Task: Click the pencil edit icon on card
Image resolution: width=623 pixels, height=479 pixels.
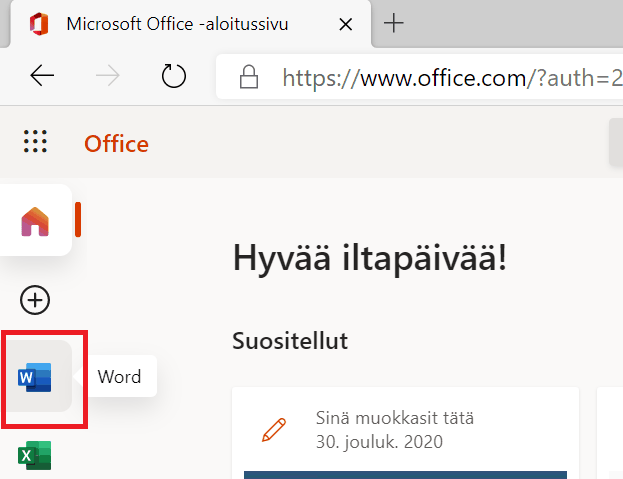Action: click(274, 430)
